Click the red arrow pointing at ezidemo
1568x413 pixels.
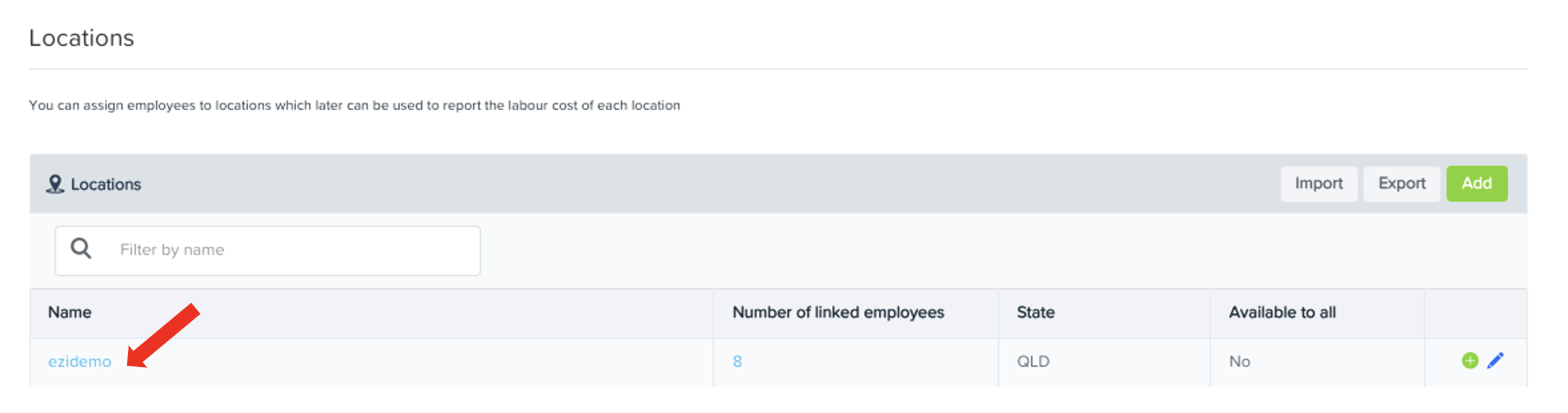(x=163, y=336)
